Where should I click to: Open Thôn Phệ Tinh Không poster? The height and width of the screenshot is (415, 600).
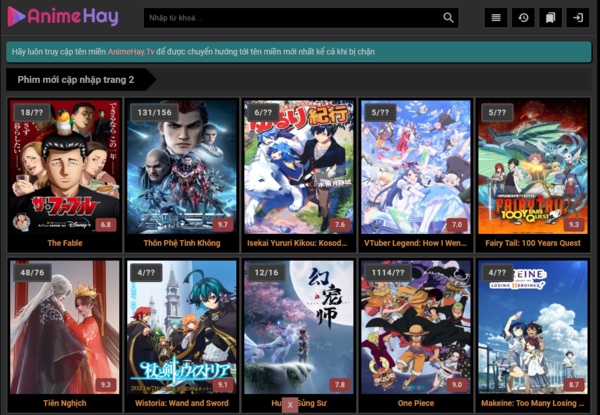[x=182, y=167]
